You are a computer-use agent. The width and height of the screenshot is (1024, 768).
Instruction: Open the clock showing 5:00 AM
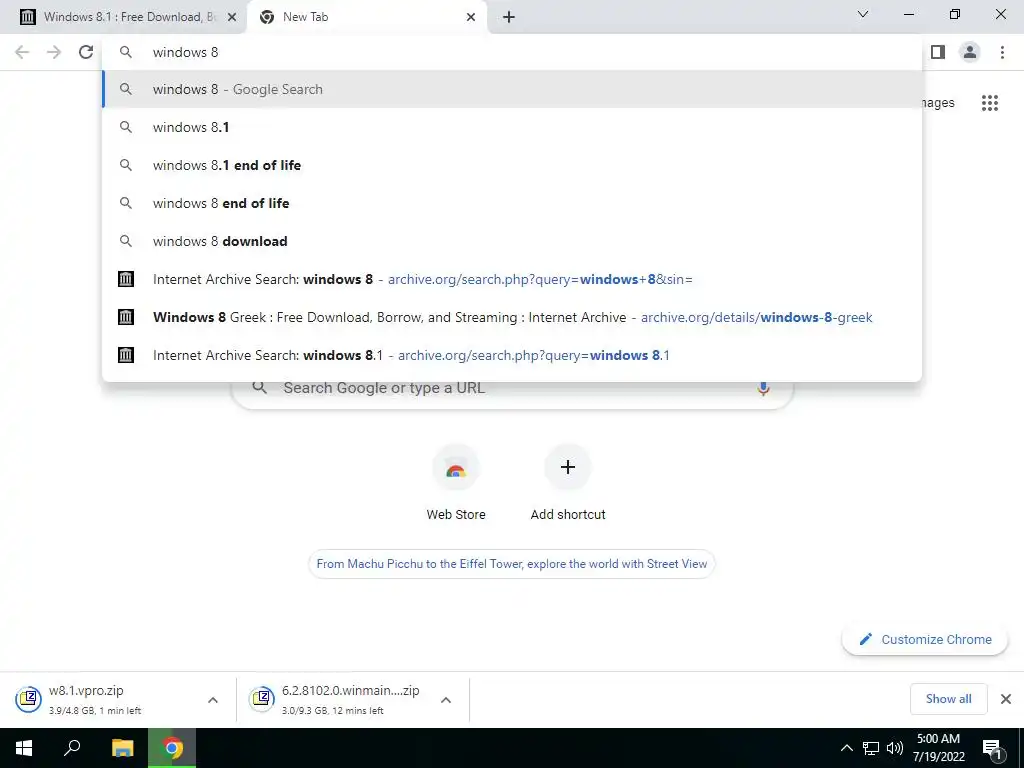click(938, 748)
